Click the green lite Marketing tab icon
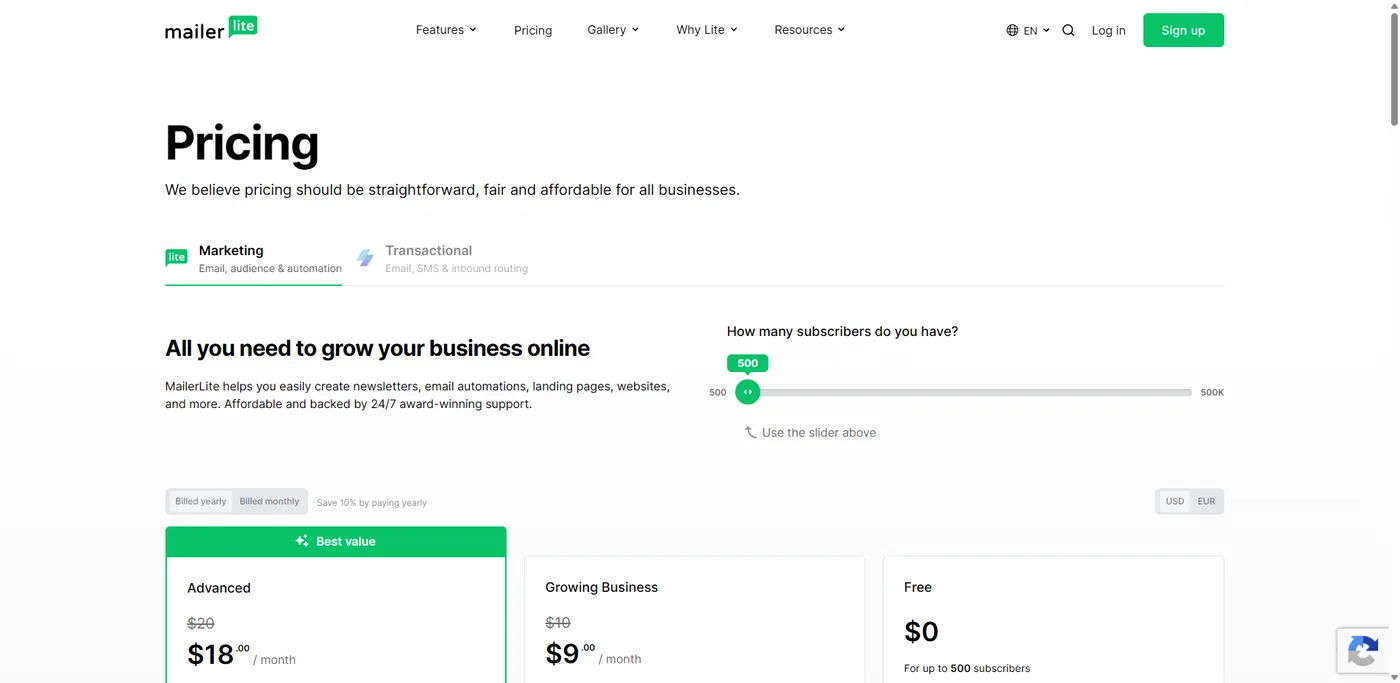This screenshot has width=1400, height=683. 176,258
